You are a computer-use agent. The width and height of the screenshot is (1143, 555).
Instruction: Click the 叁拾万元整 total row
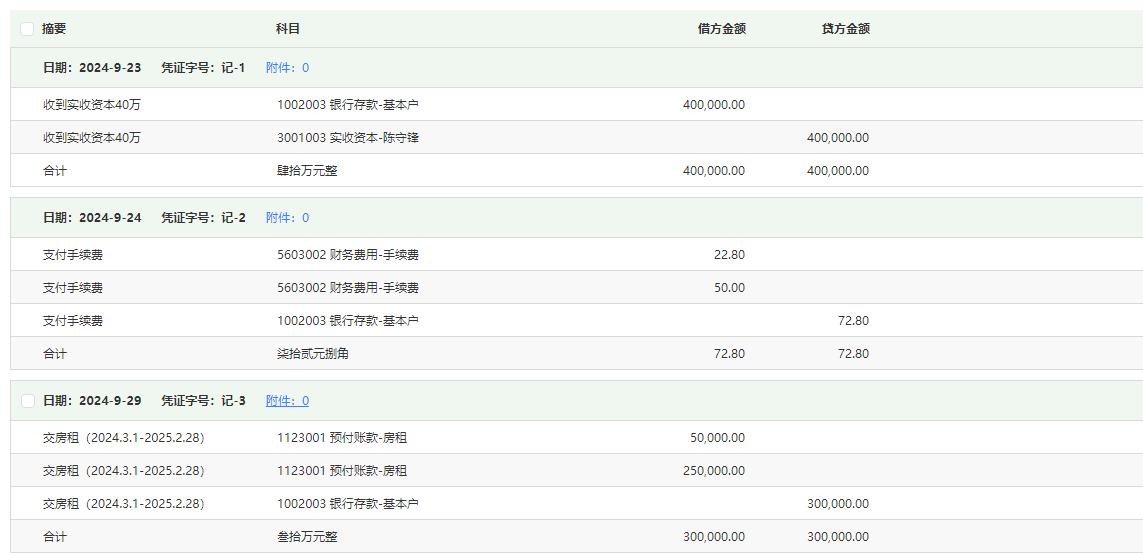577,536
